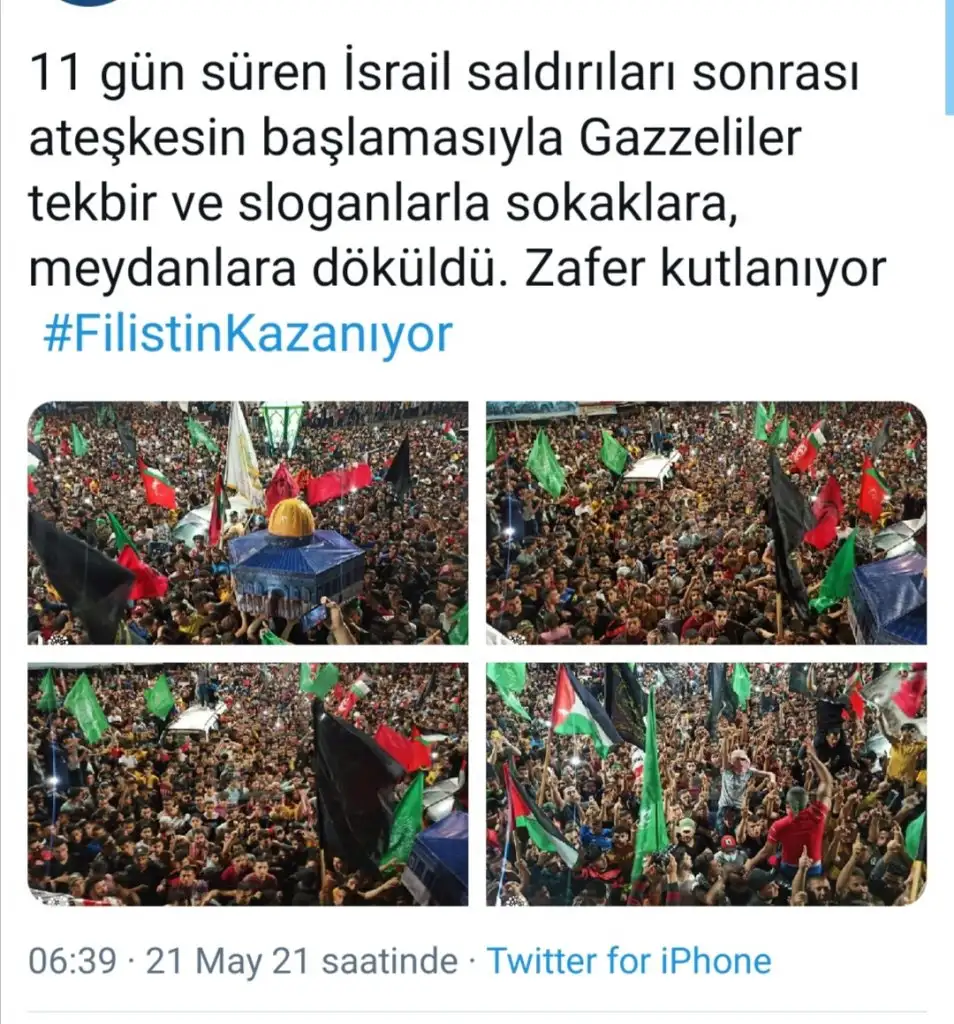Click the phrase "Zafer kutlanıyor" in the tweet
Viewport: 954px width, 1024px height.
[705, 269]
